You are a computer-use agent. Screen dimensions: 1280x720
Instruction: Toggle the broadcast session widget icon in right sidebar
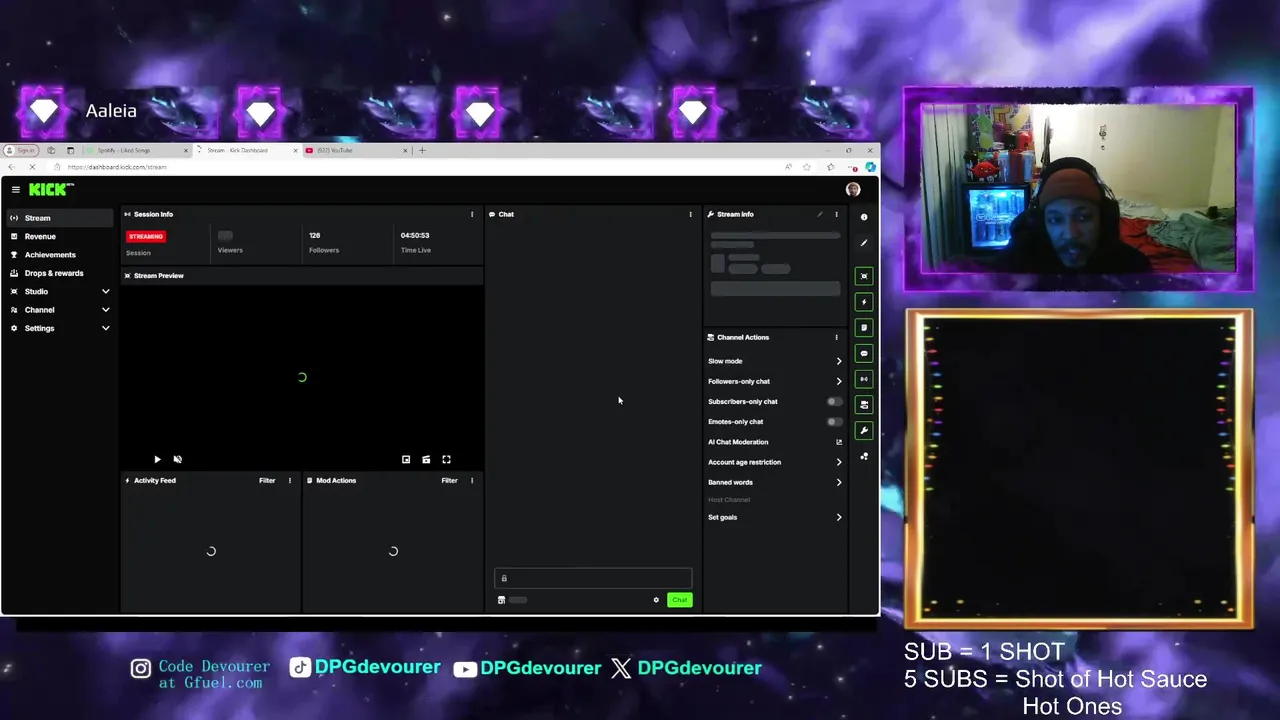pyautogui.click(x=864, y=379)
